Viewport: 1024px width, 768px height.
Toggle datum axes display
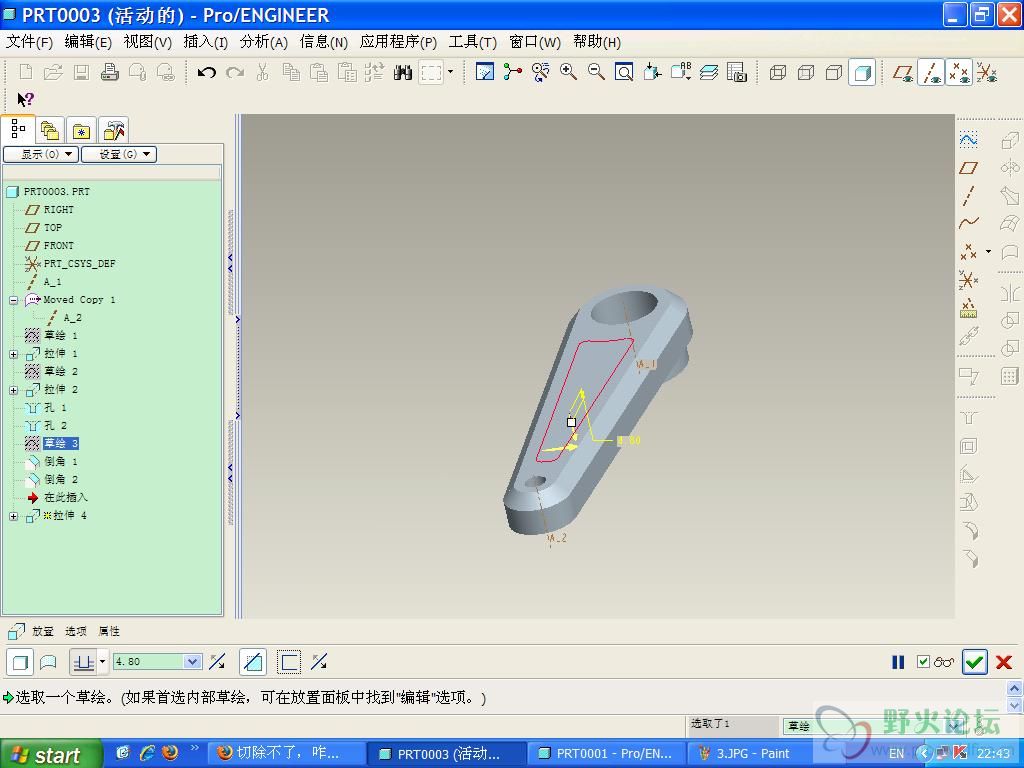click(931, 72)
